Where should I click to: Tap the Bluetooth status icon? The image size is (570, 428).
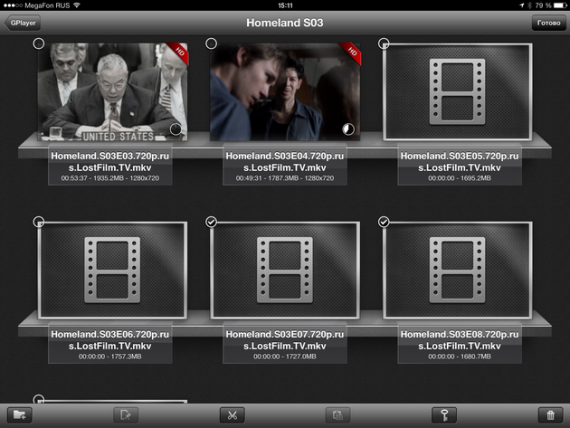(x=529, y=5)
